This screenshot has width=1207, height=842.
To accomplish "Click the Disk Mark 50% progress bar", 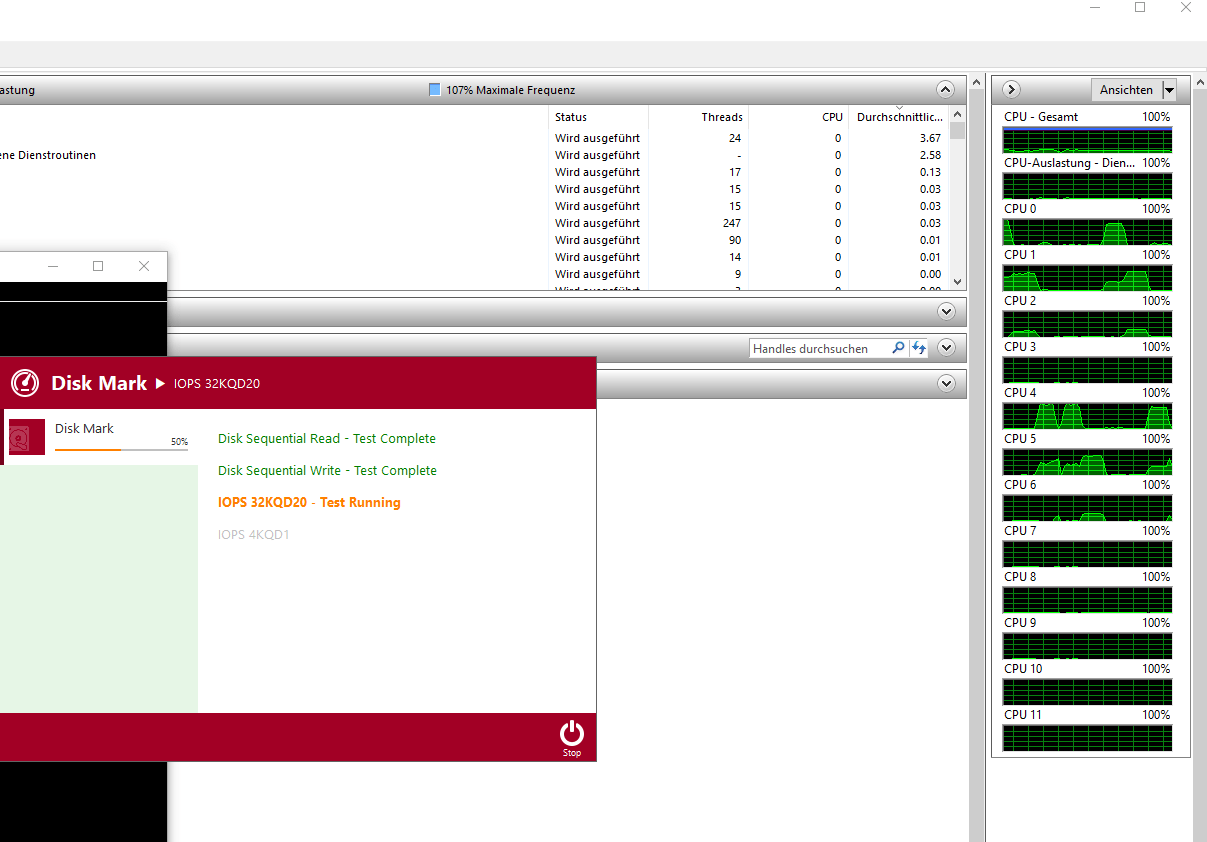I will coord(121,449).
